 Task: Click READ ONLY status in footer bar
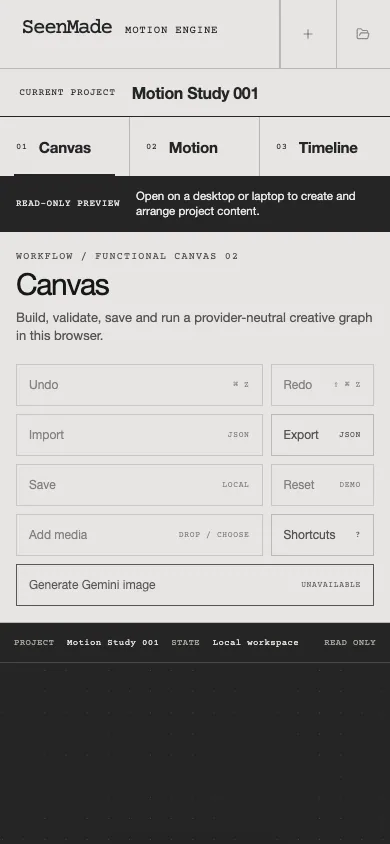(350, 643)
